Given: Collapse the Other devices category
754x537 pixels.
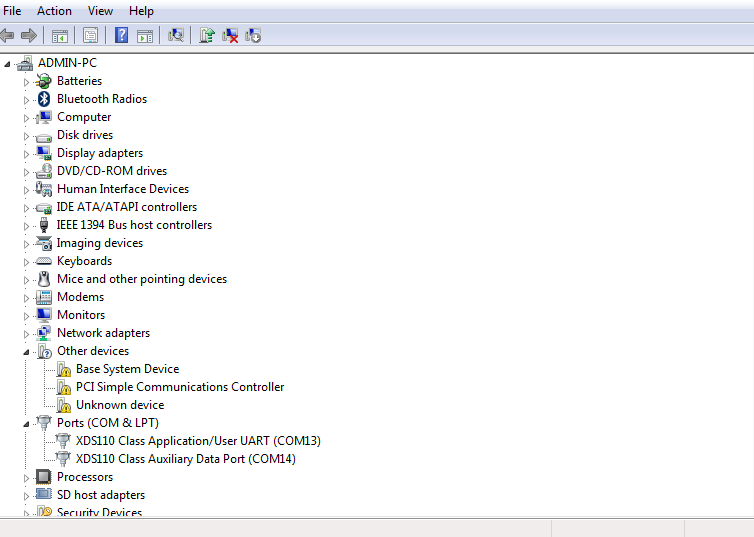Looking at the screenshot, I should (26, 352).
